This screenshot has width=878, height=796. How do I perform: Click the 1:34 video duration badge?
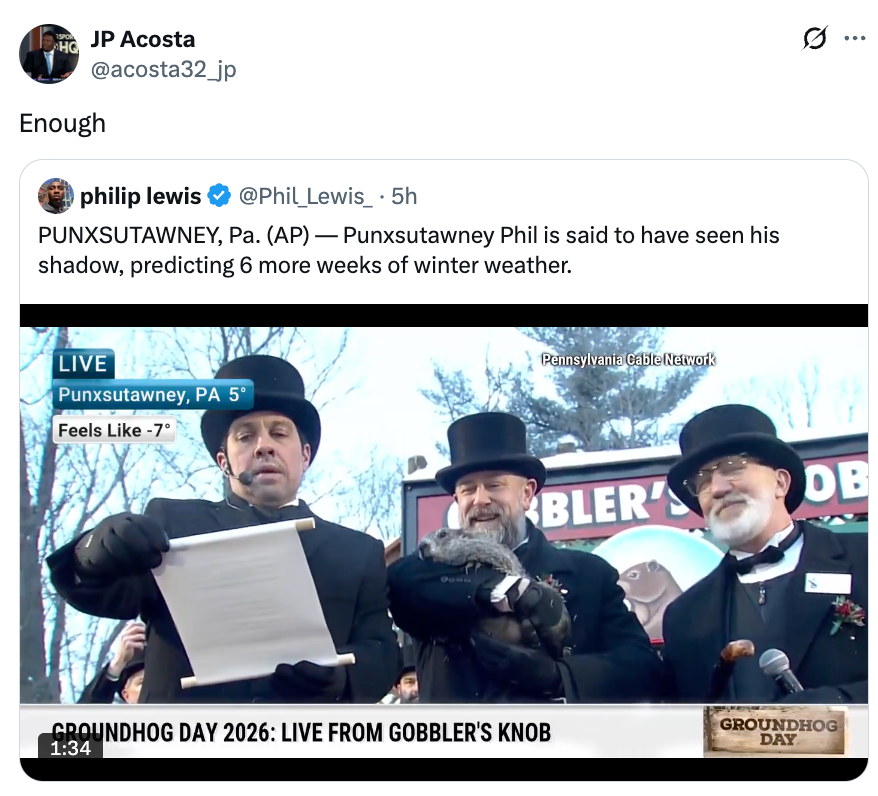pyautogui.click(x=71, y=748)
